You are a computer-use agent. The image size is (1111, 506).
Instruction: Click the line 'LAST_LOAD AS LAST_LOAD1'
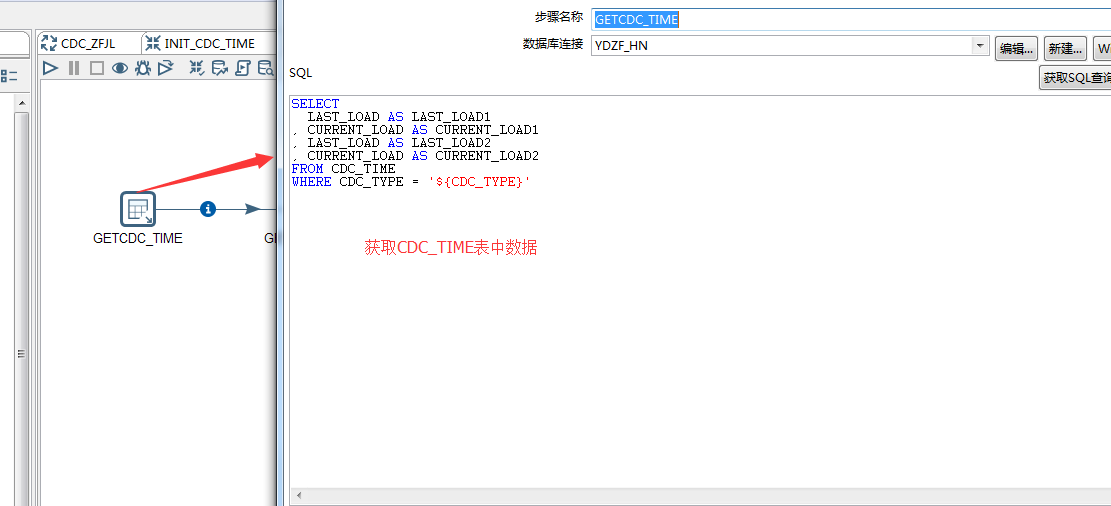pos(399,116)
